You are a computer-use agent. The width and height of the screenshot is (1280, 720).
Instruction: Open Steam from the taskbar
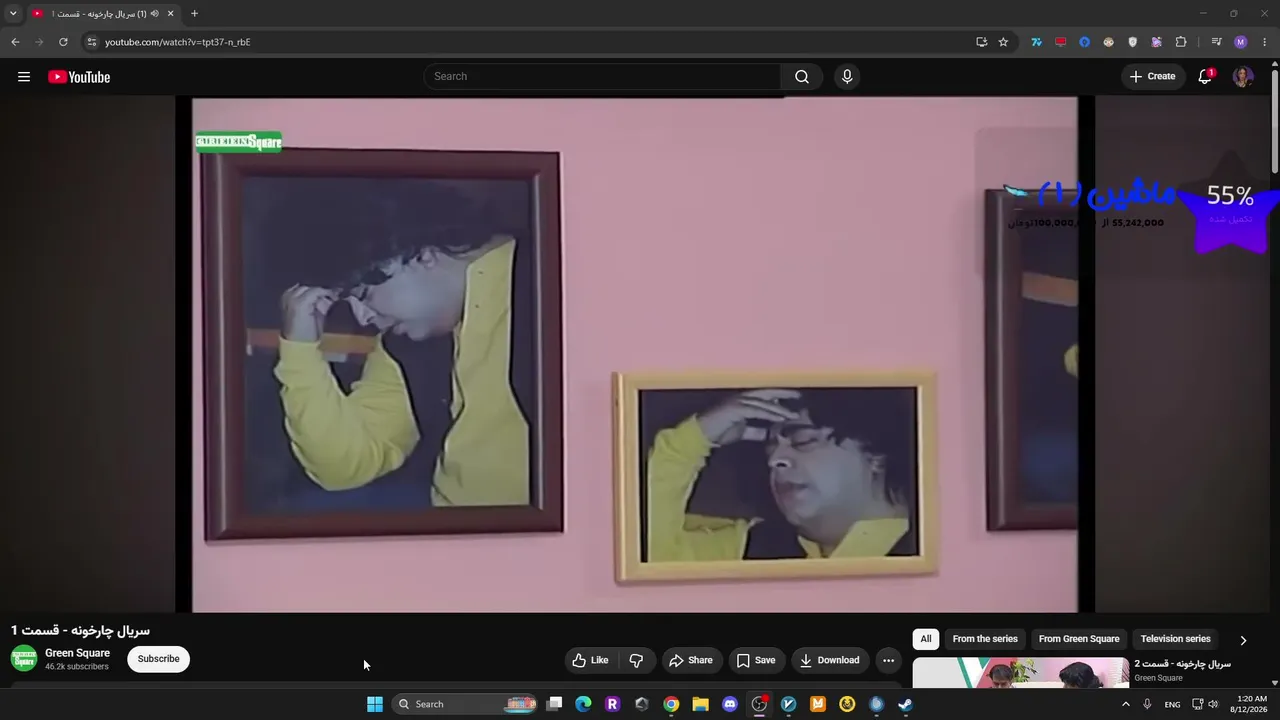click(905, 704)
